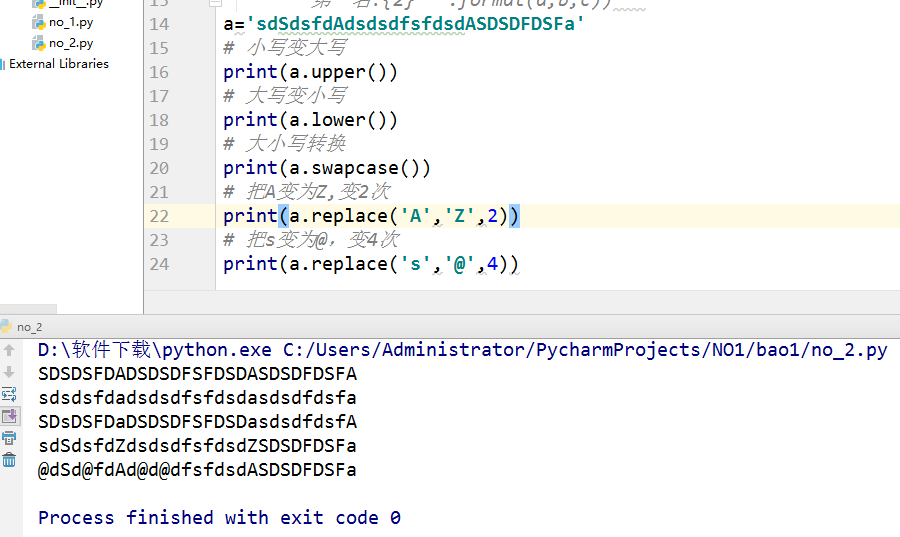Click the Python icon on no_2 run tab

pyautogui.click(x=5, y=327)
